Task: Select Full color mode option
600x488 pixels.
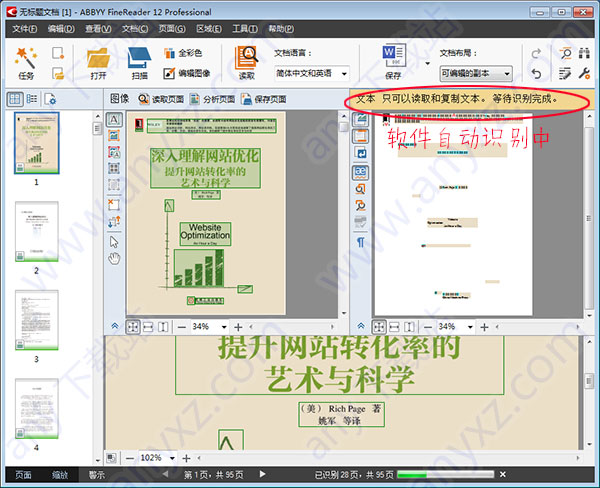Action: point(183,53)
